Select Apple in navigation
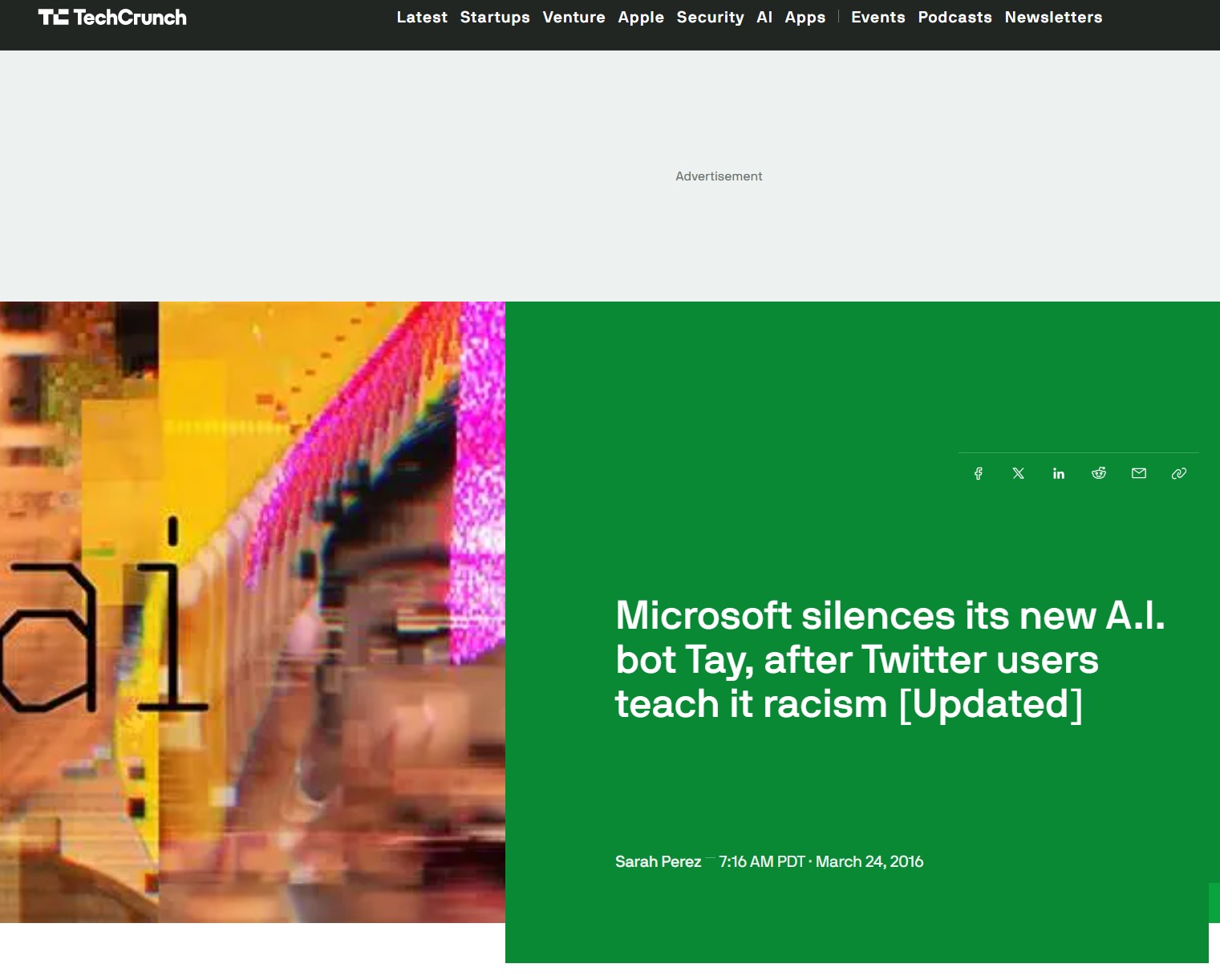1220x980 pixels. point(641,17)
